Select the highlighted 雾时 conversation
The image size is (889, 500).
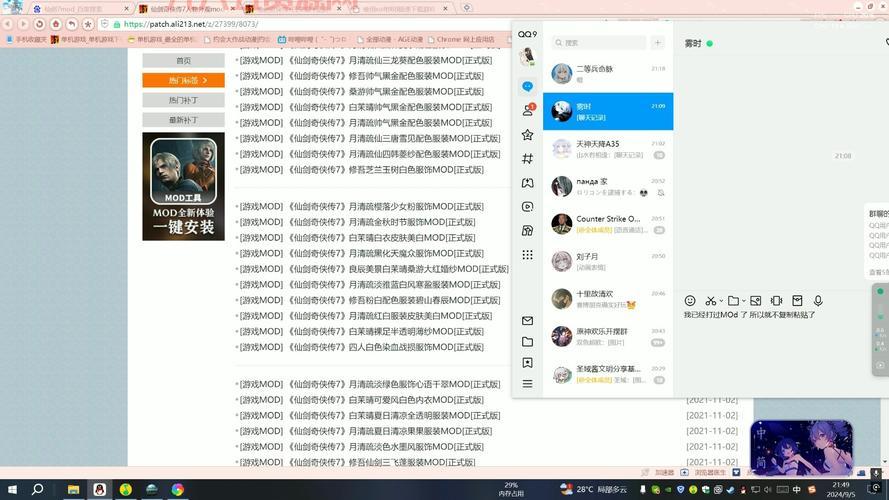608,111
